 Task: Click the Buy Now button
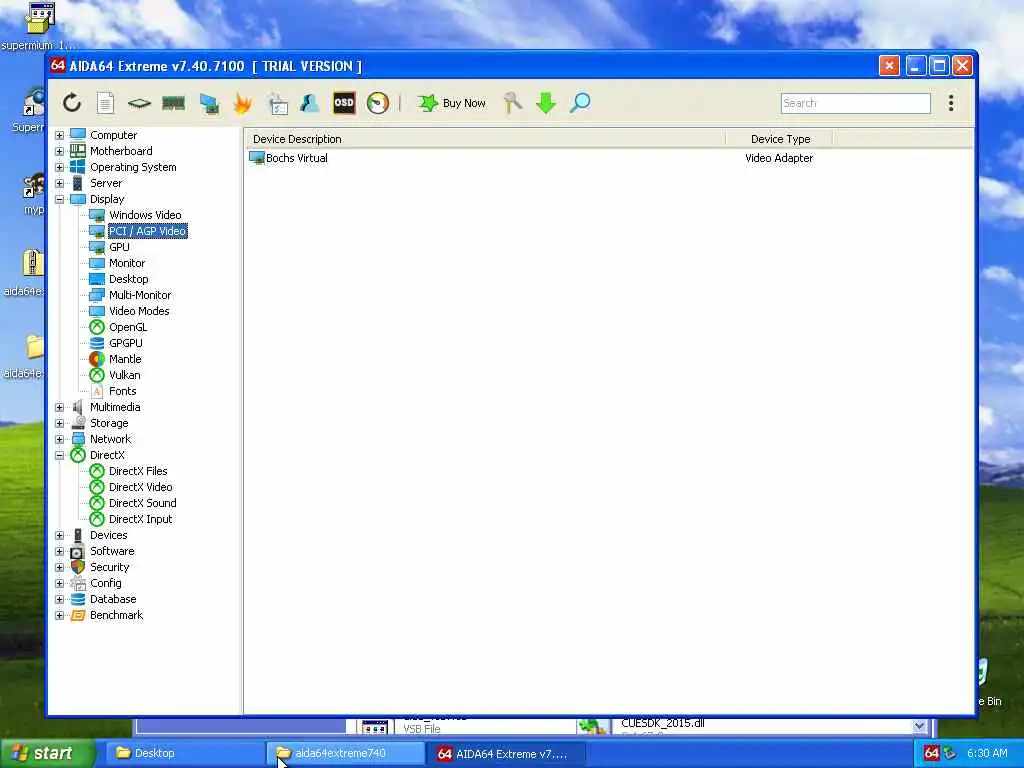452,103
